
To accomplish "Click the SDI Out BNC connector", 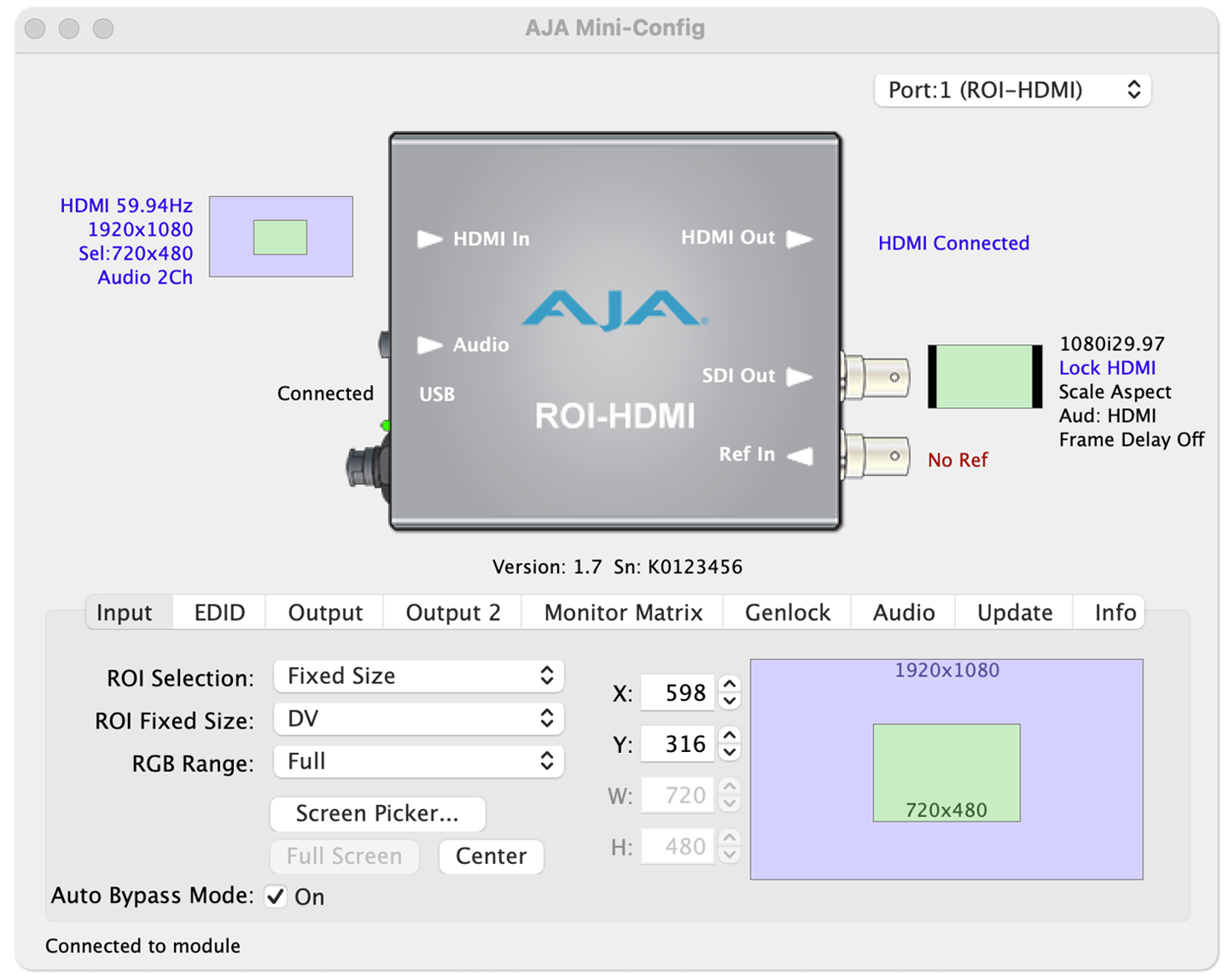I will click(x=875, y=376).
